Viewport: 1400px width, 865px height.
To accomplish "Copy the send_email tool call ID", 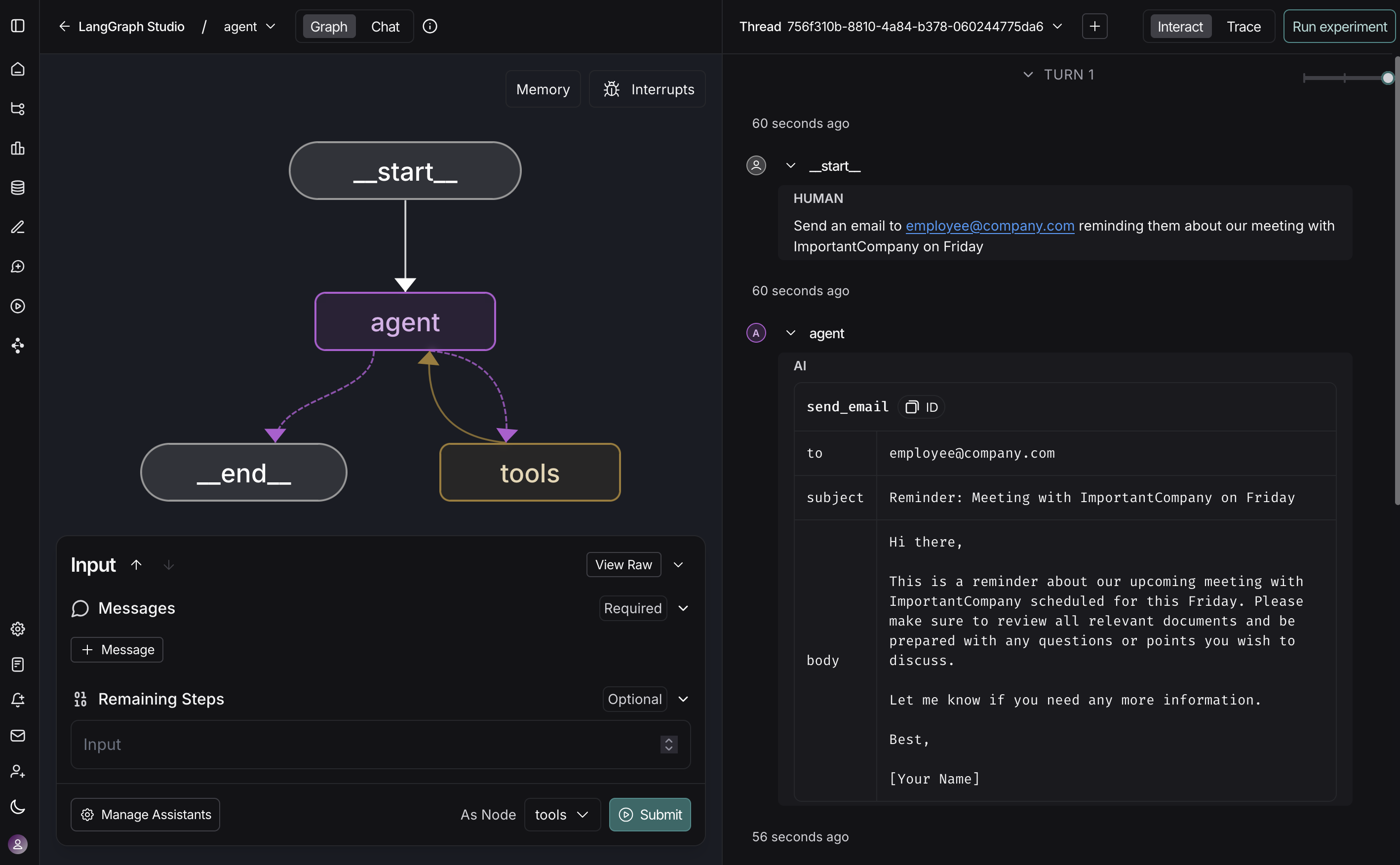I will click(920, 407).
